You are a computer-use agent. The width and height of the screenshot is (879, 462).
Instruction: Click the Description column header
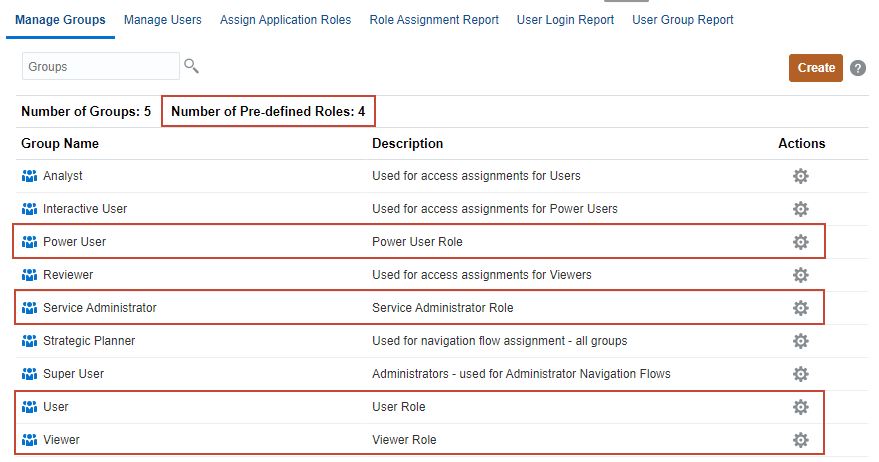[x=408, y=144]
